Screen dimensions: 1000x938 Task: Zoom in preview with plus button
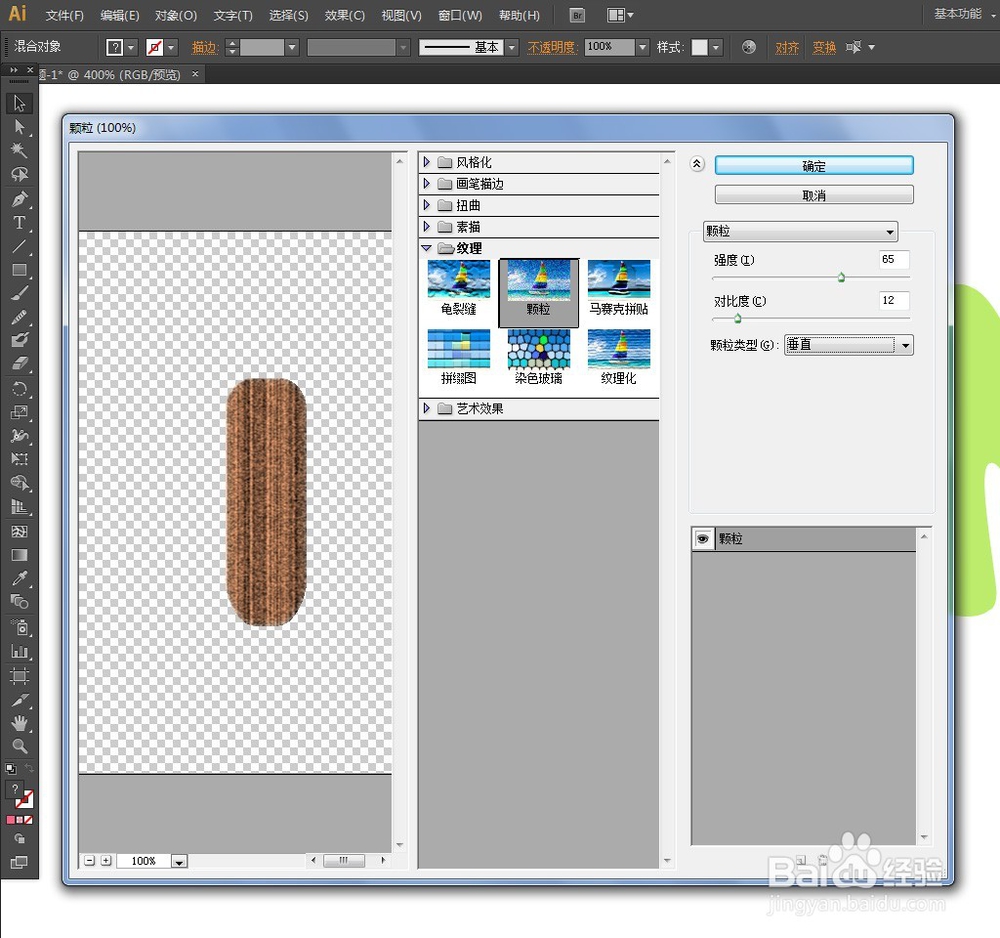point(106,861)
